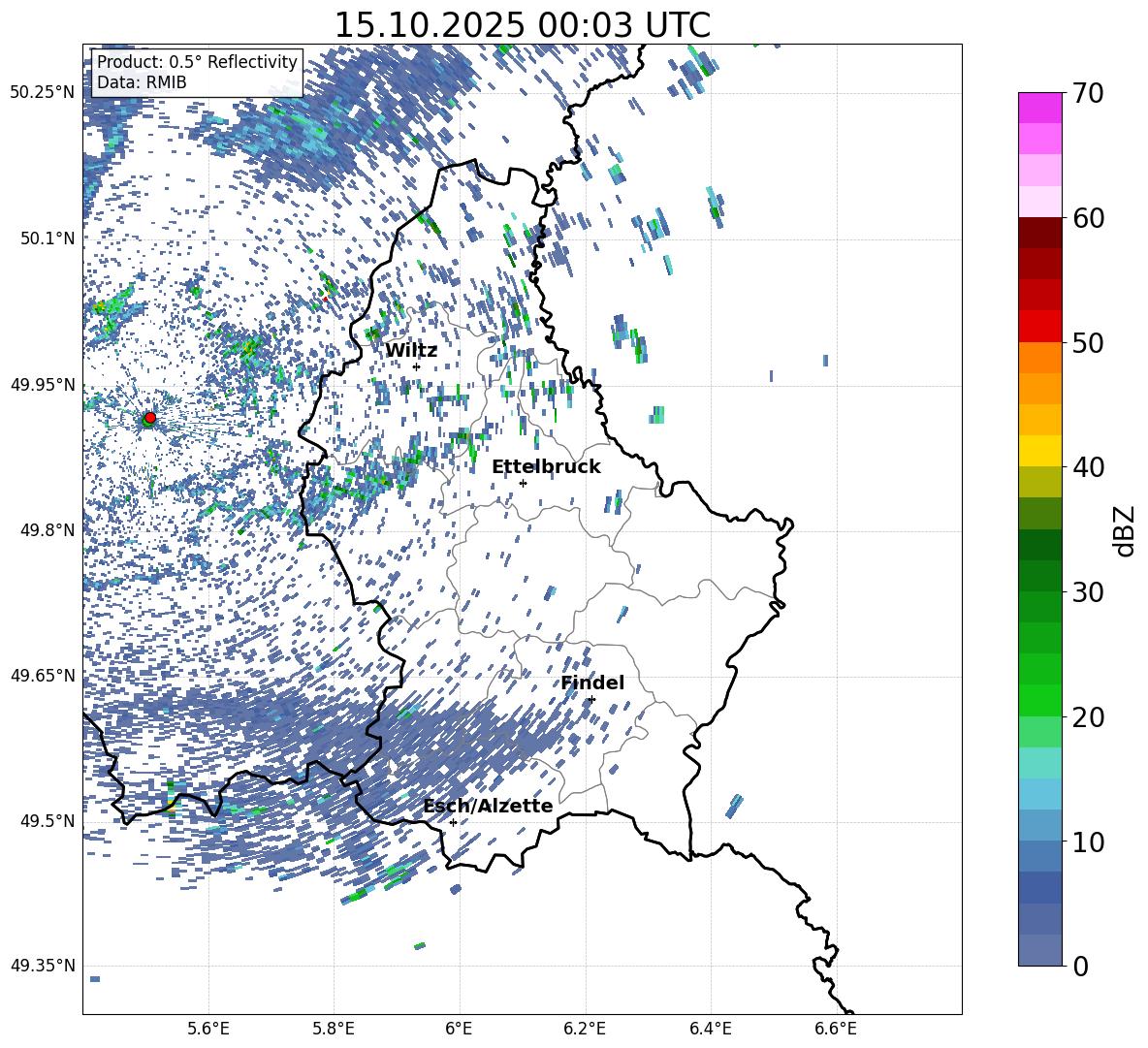Click the 40 colorbar tick label
The width and height of the screenshot is (1148, 1048).
pos(1088,467)
